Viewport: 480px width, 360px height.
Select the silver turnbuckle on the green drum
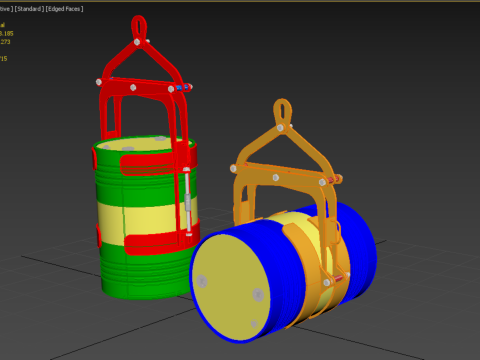[x=187, y=202]
